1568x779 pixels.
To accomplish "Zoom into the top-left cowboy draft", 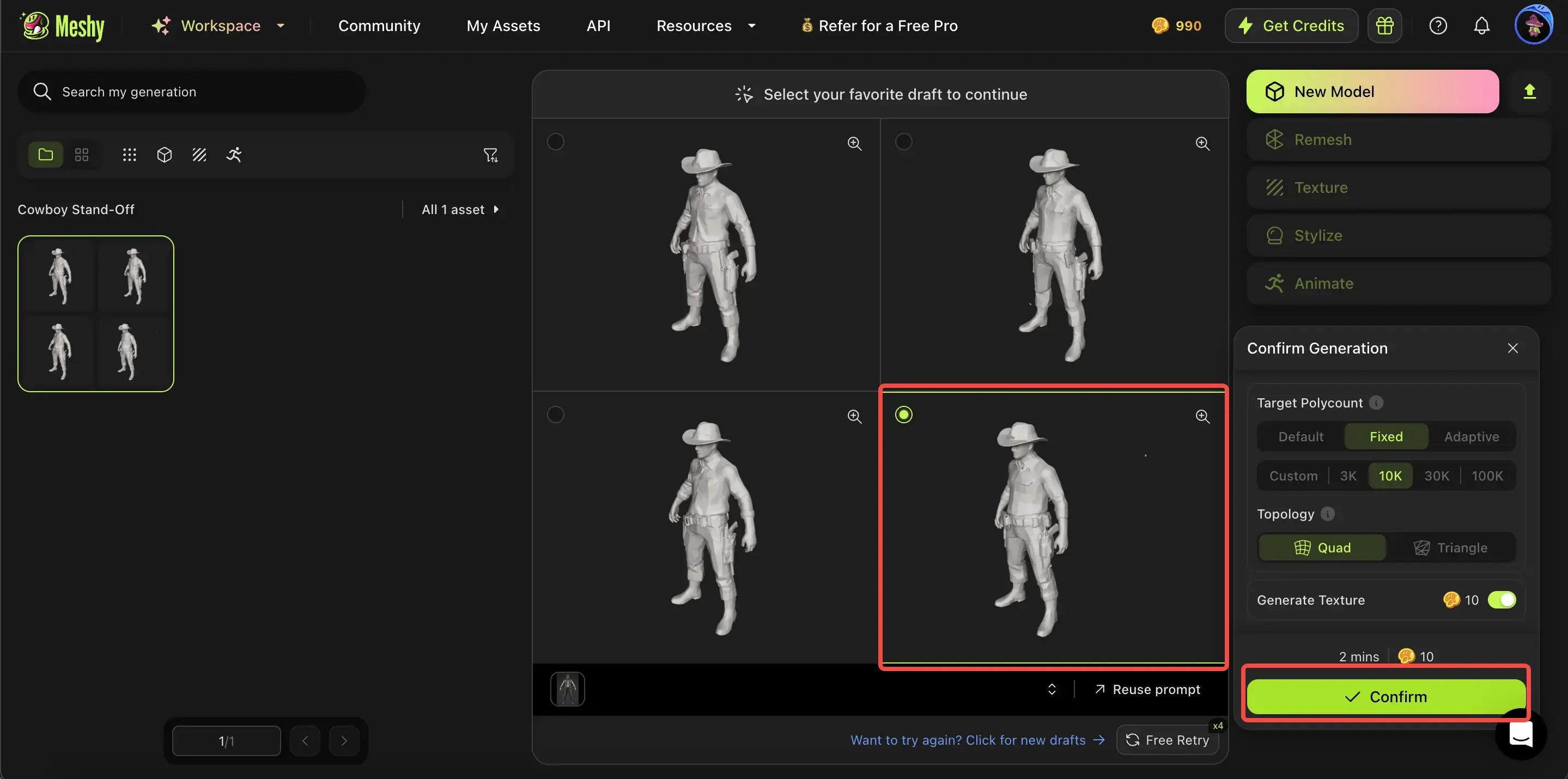I will pos(854,144).
